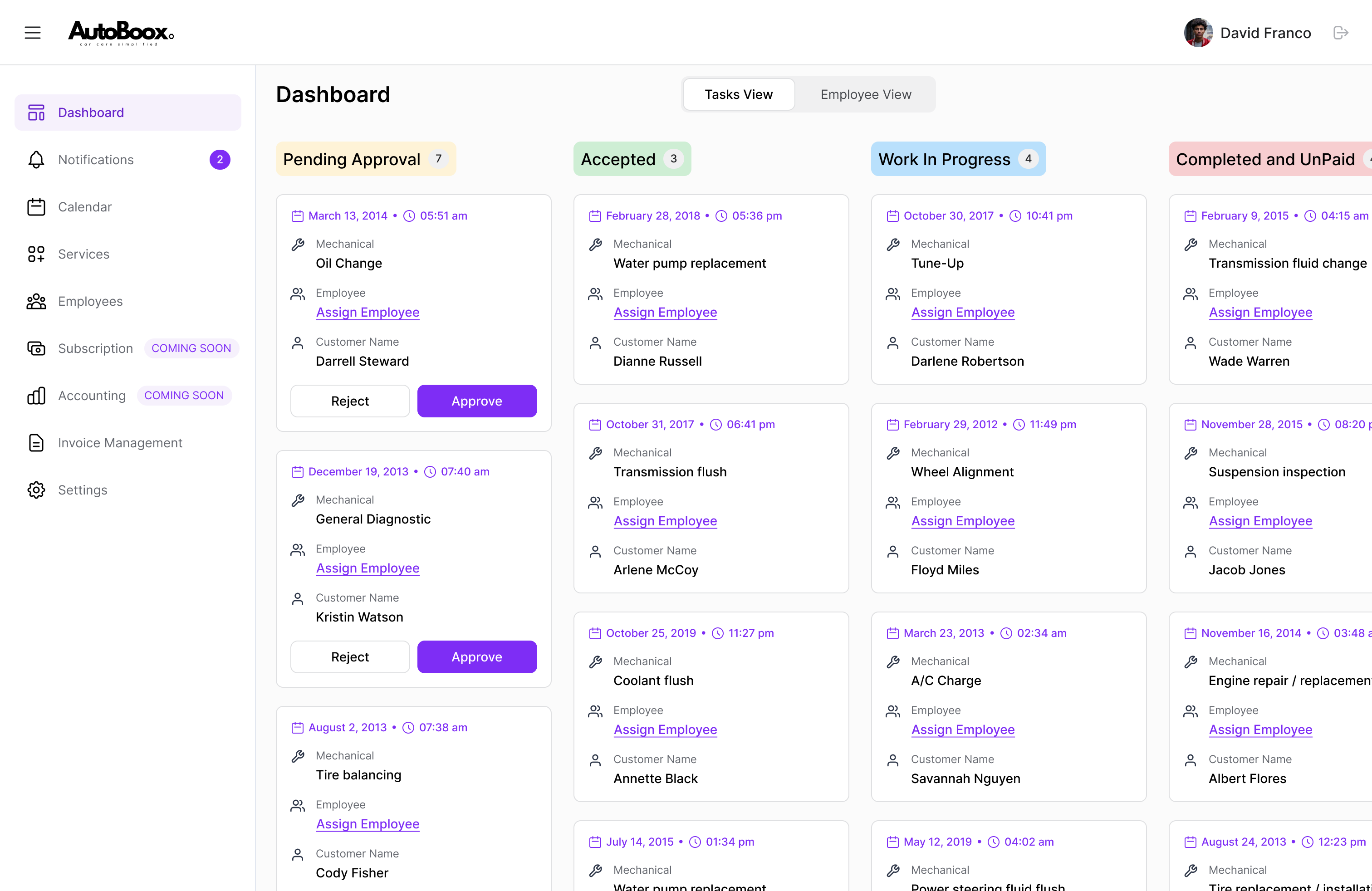Viewport: 1372px width, 891px height.
Task: Click the Calendar sidebar icon
Action: tap(36, 207)
